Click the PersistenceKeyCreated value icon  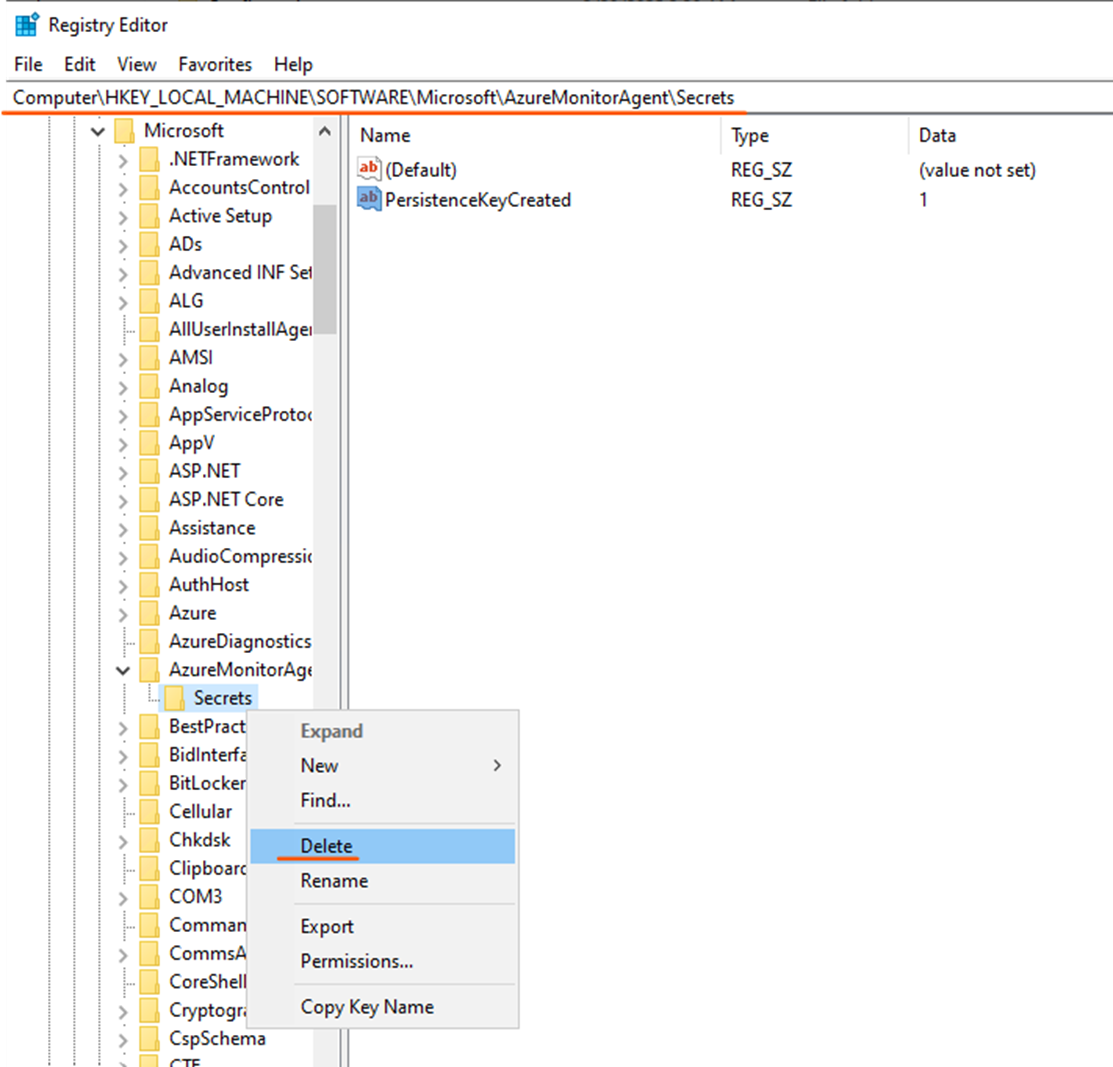point(368,199)
